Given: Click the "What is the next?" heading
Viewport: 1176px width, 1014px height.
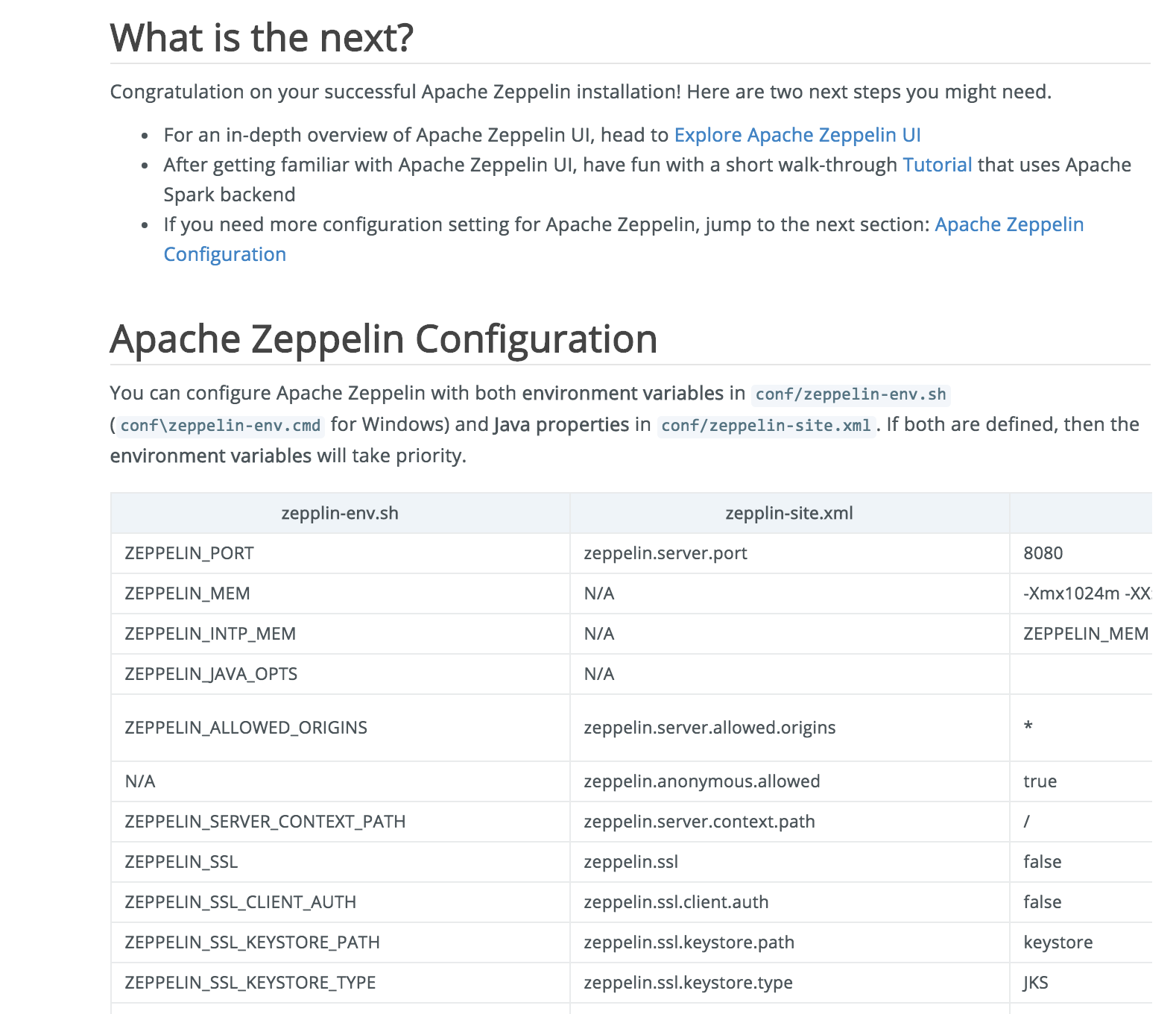Looking at the screenshot, I should (262, 38).
